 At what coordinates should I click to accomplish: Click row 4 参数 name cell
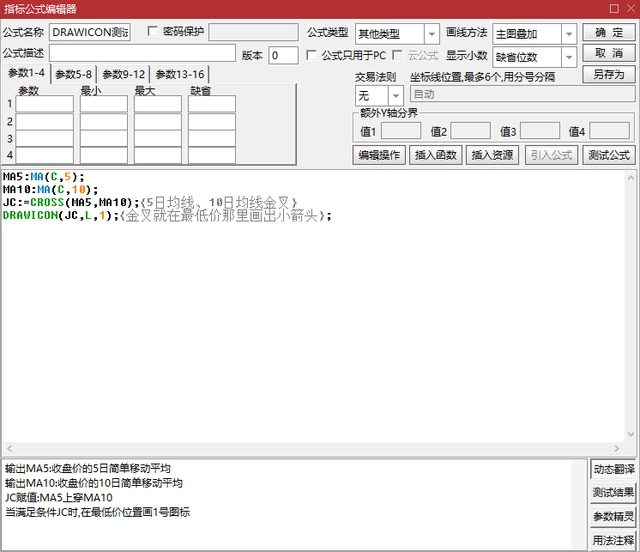44,156
